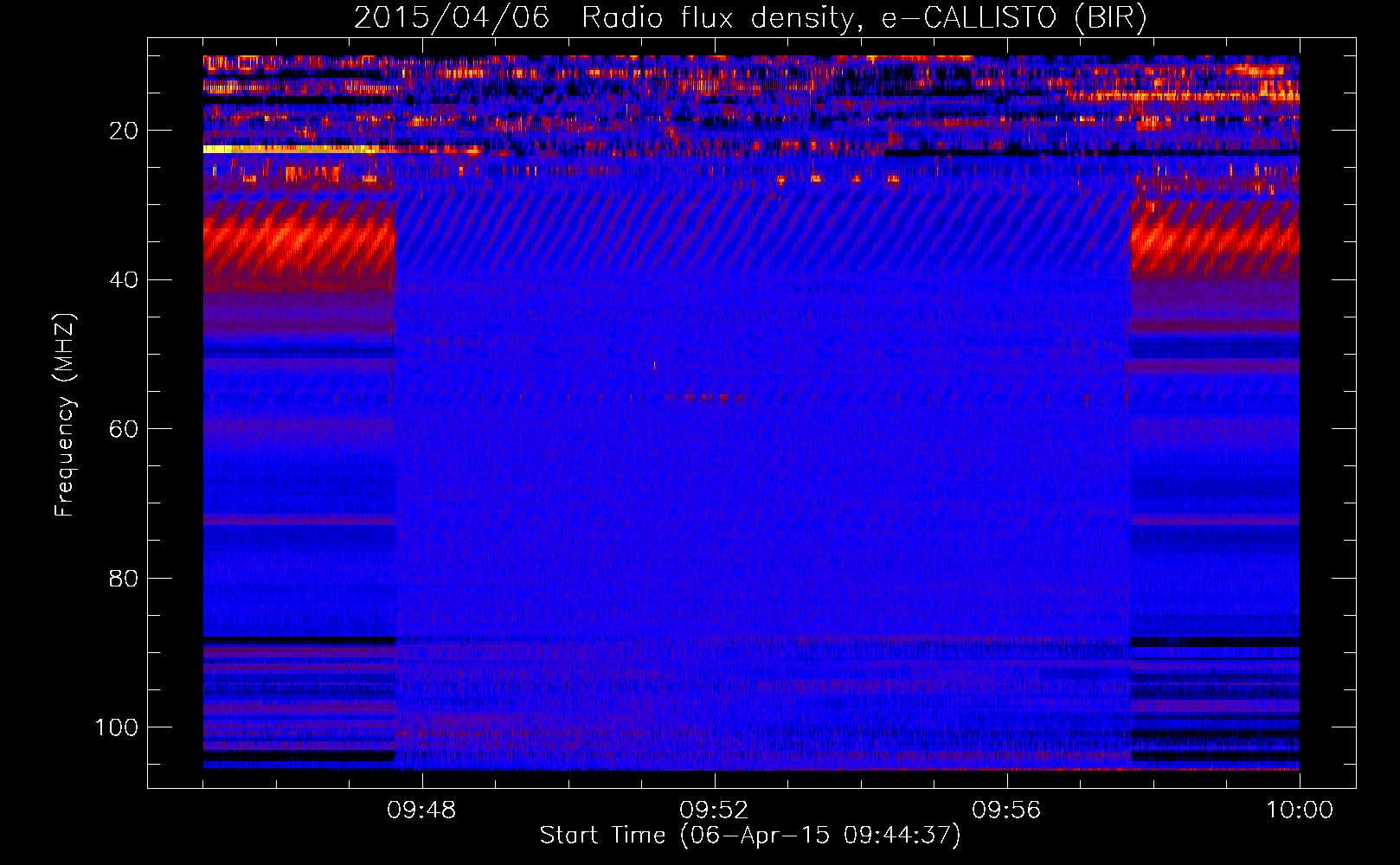
Task: Click the 60 frequency tick label
Action: [x=124, y=429]
